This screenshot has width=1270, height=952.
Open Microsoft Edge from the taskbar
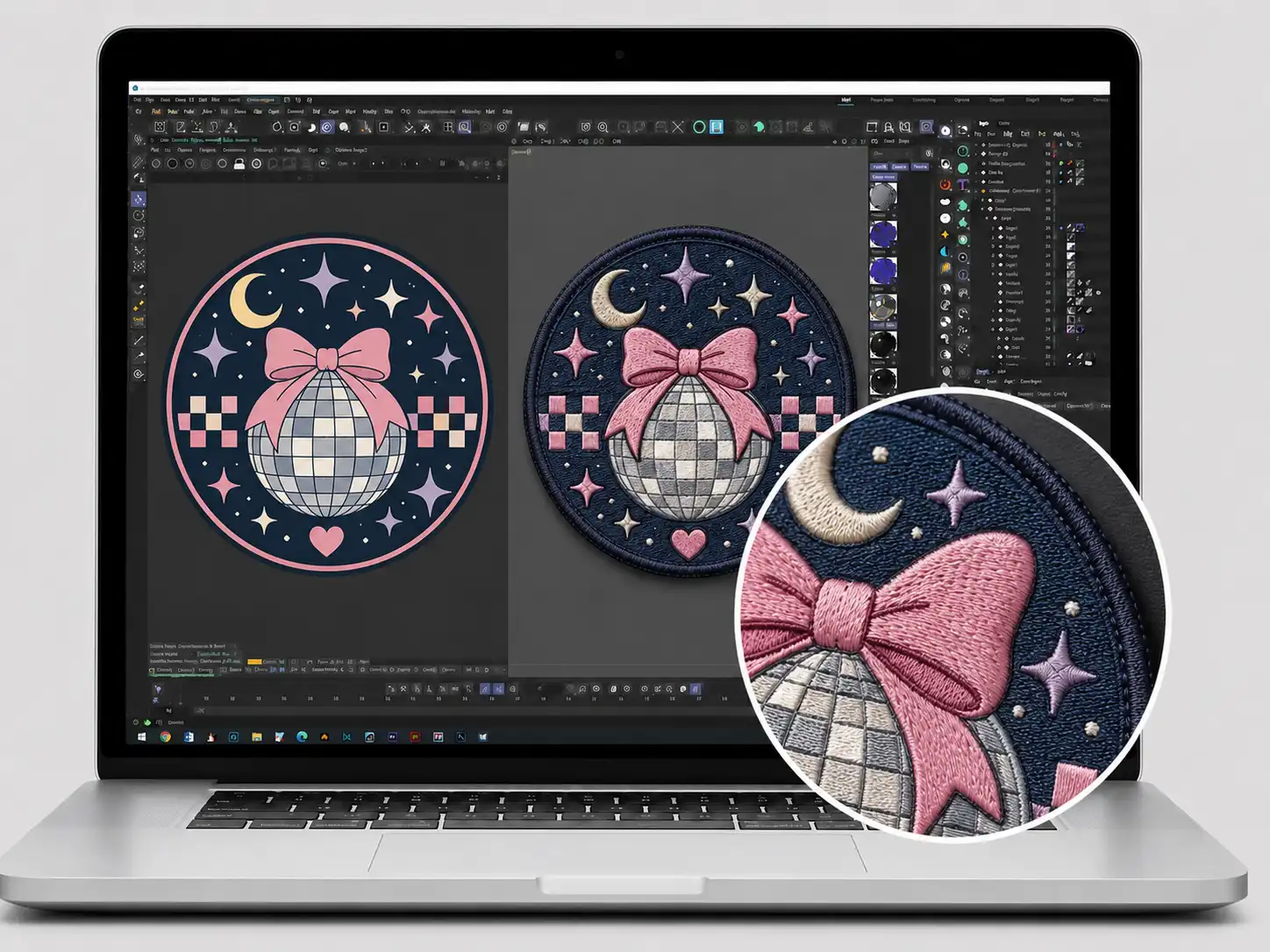pyautogui.click(x=302, y=737)
